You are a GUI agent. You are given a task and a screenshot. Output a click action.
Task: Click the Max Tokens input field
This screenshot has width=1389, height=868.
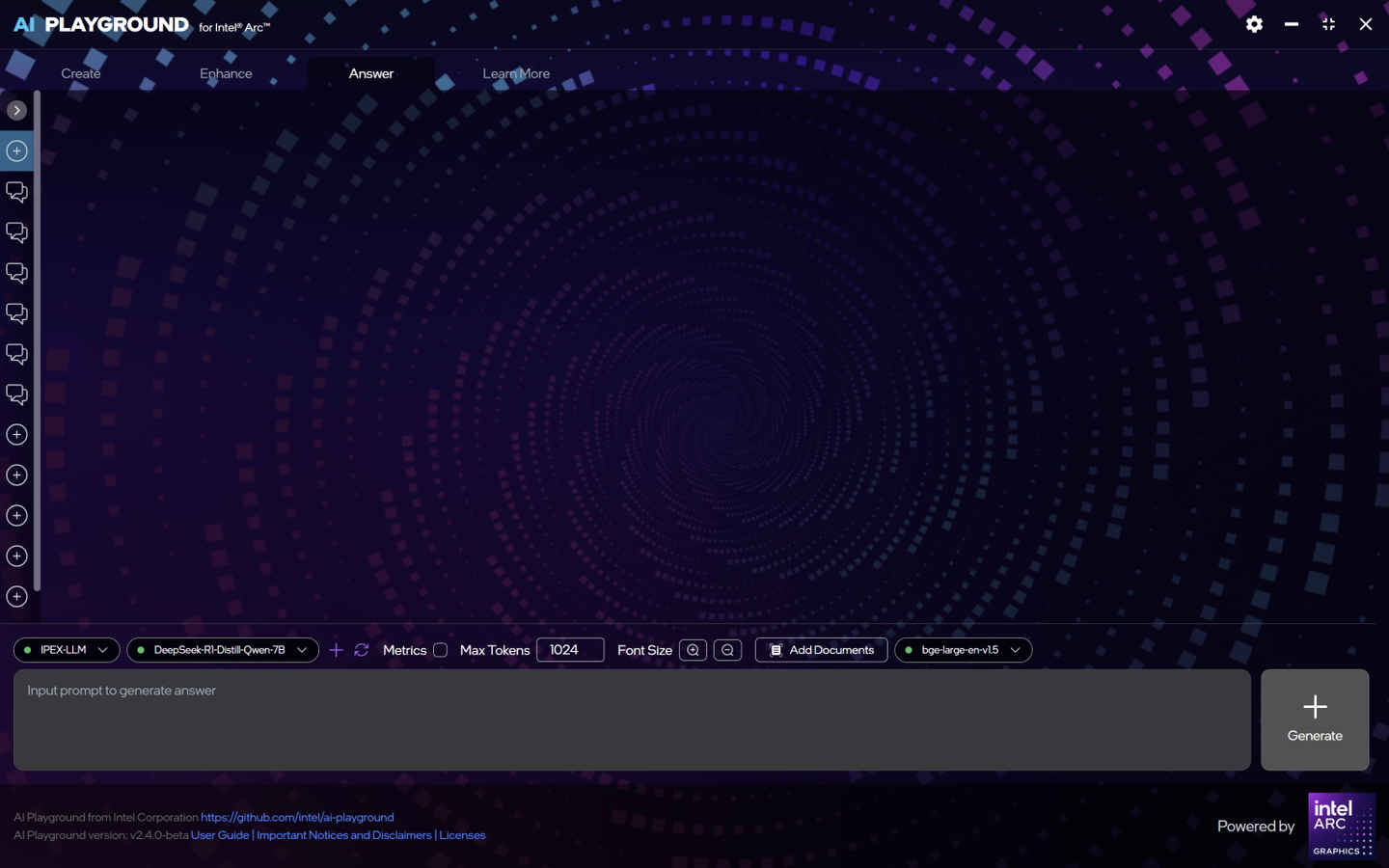tap(569, 649)
